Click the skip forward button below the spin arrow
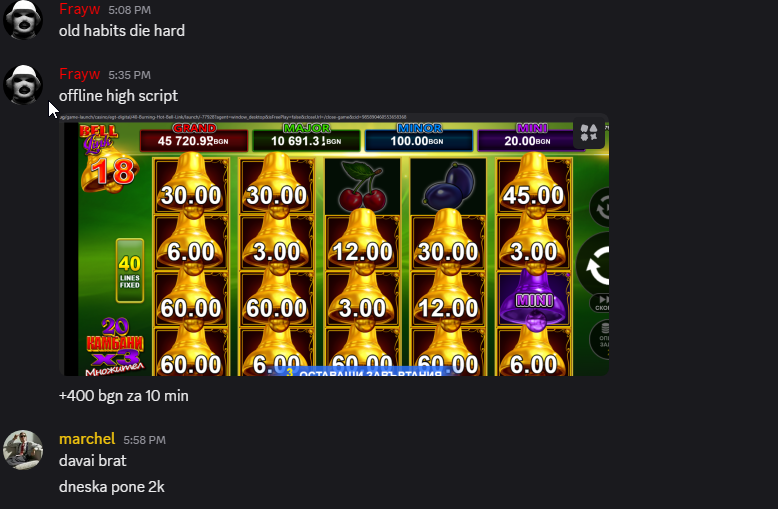 point(600,303)
